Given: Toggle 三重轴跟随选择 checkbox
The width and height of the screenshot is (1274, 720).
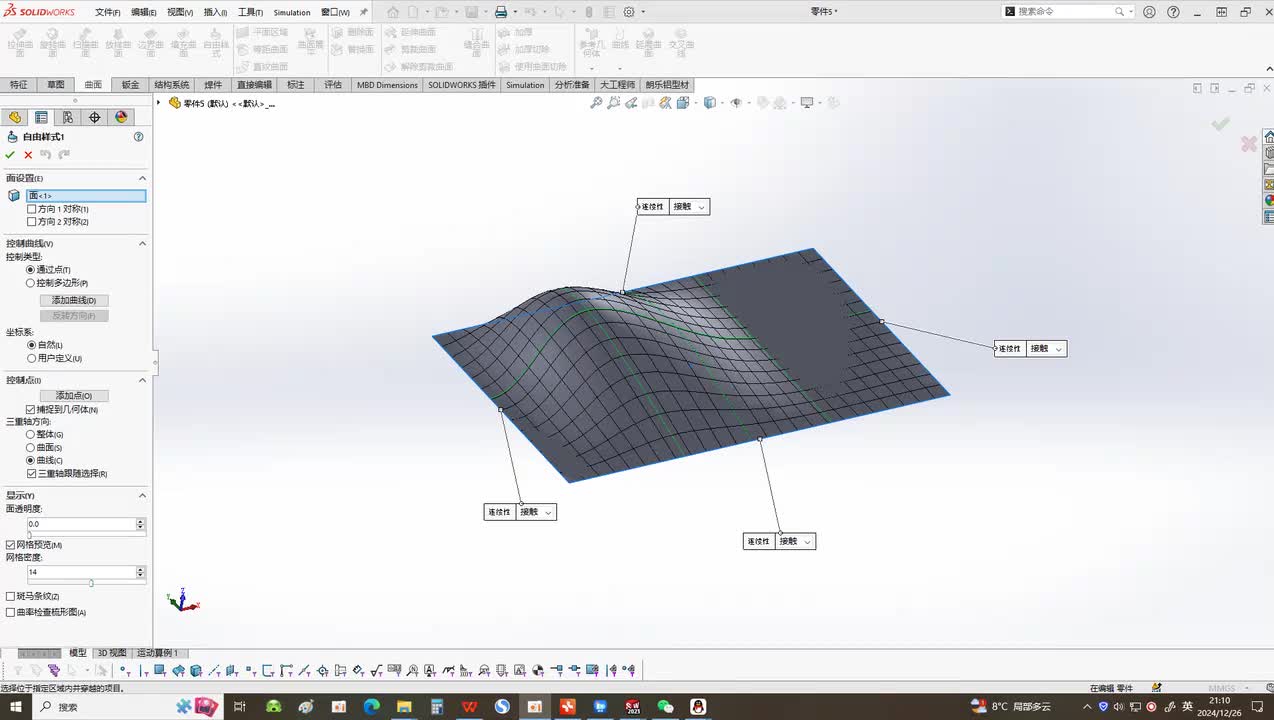Looking at the screenshot, I should pos(31,474).
